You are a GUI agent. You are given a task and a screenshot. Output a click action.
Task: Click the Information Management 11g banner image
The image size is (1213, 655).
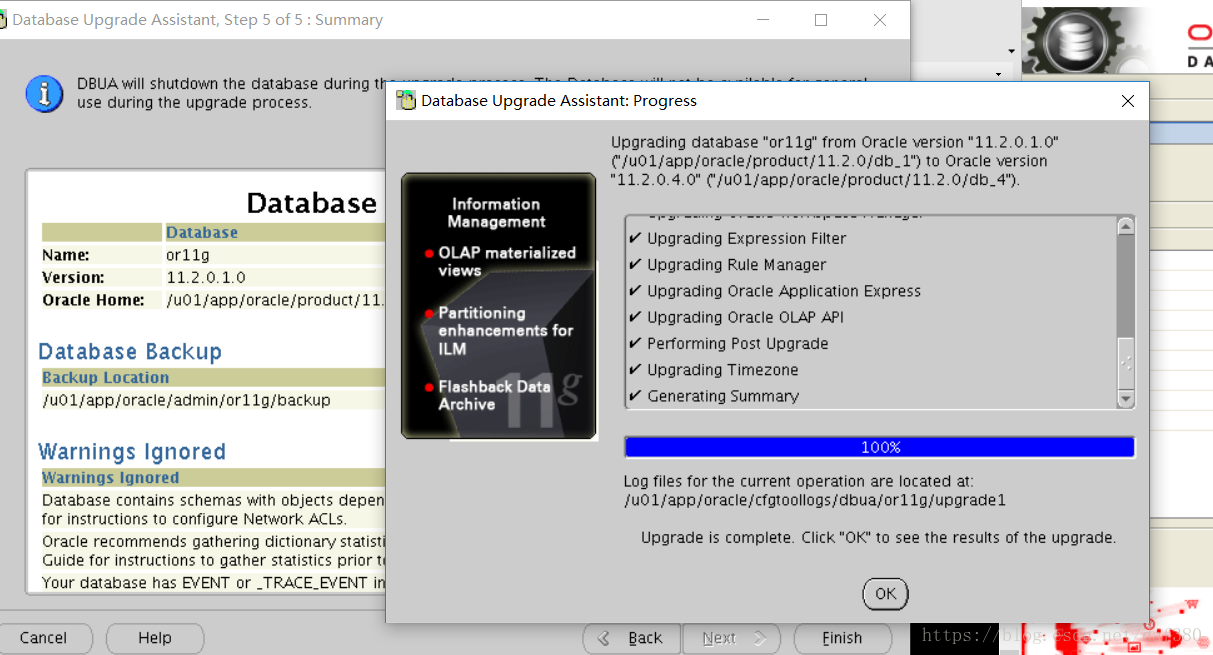tap(499, 306)
